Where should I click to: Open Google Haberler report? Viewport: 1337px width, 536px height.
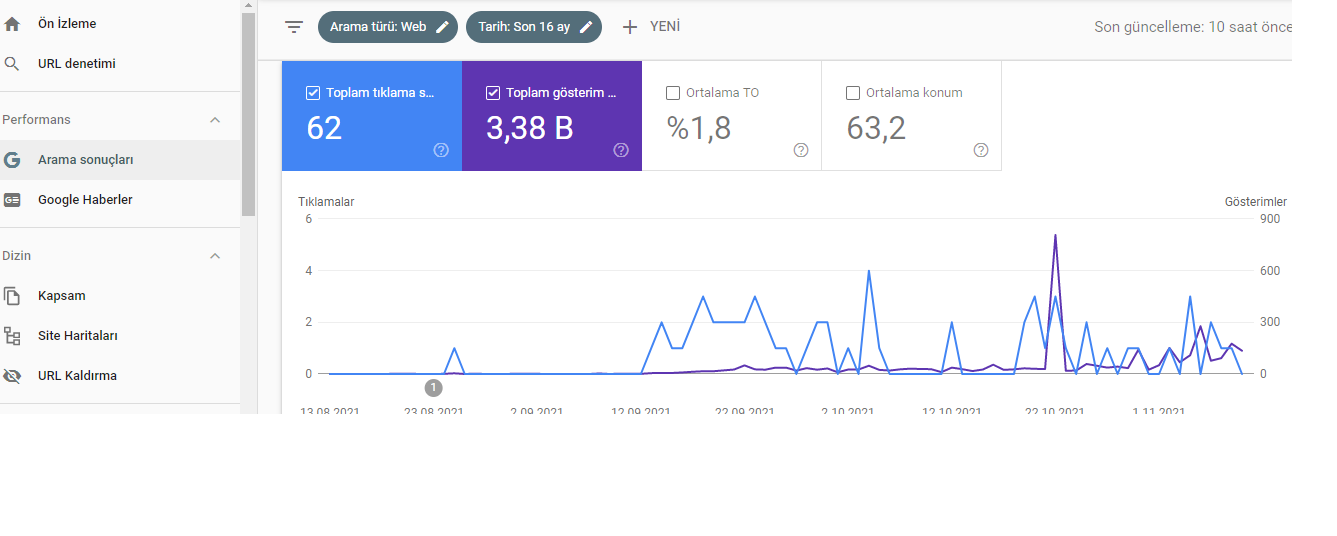point(120,200)
